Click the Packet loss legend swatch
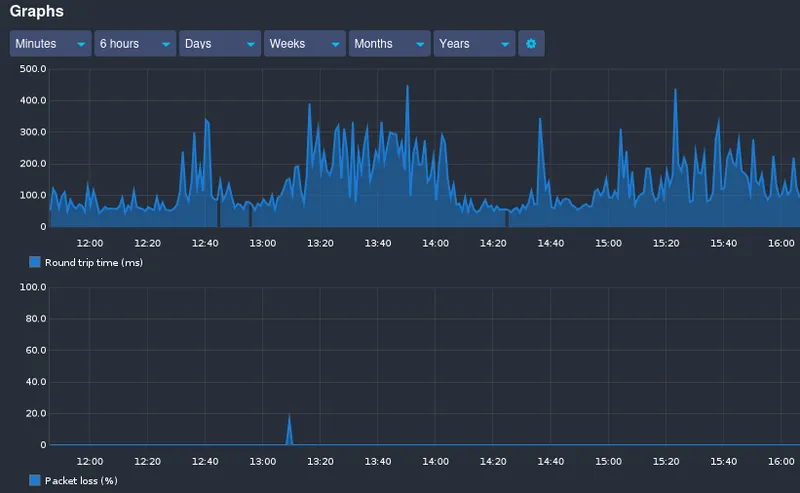The height and width of the screenshot is (493, 800). (35, 480)
